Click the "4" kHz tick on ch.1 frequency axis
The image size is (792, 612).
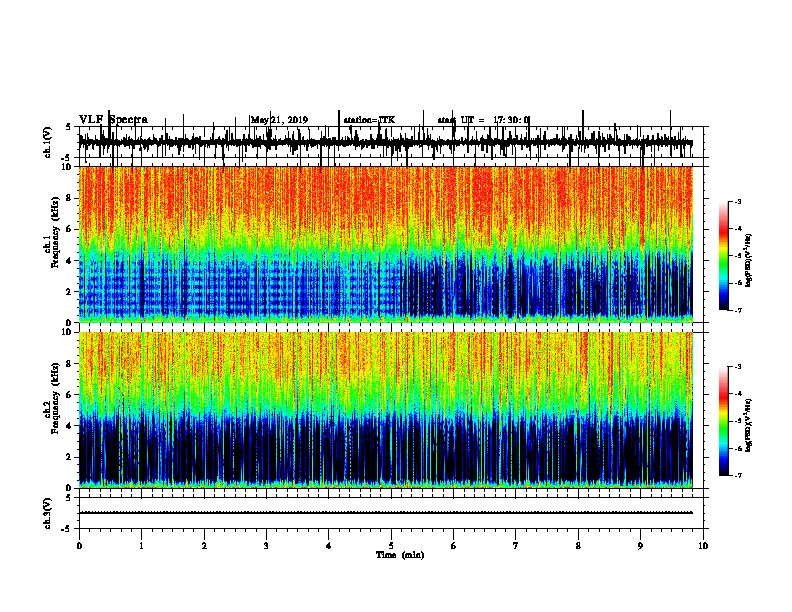69,261
